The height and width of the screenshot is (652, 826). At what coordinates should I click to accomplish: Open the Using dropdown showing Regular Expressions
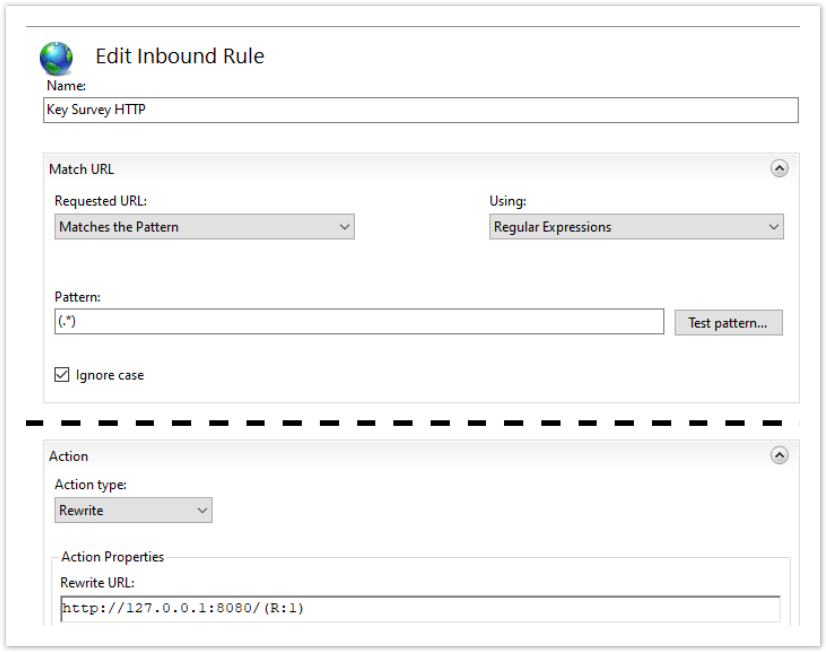coord(636,227)
